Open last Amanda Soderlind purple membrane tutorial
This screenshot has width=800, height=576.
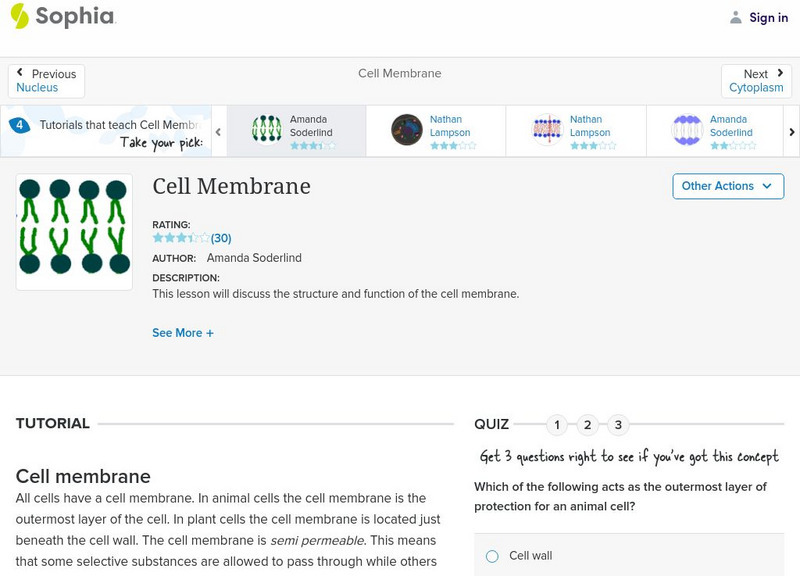point(687,130)
